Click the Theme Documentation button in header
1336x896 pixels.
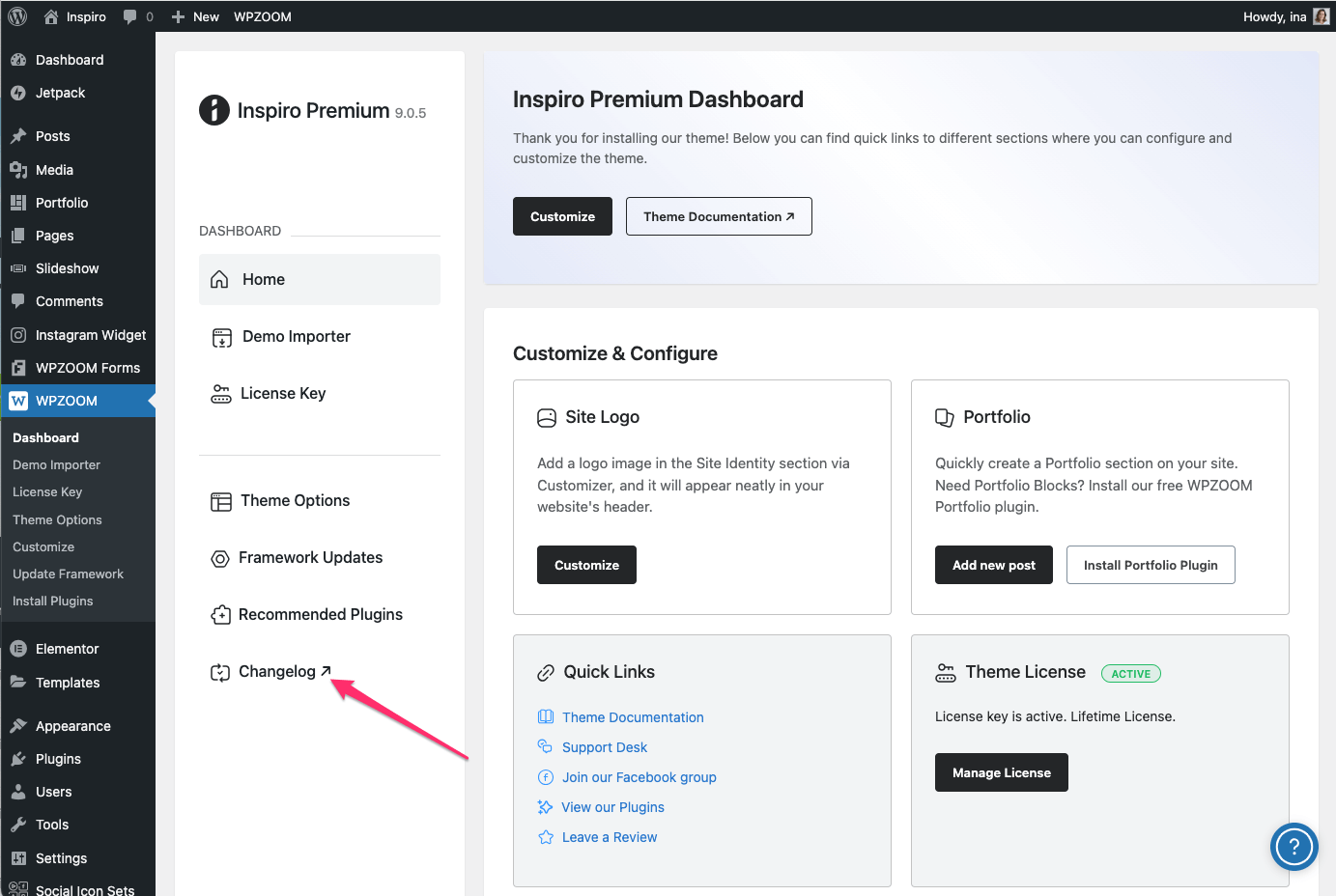(x=719, y=216)
